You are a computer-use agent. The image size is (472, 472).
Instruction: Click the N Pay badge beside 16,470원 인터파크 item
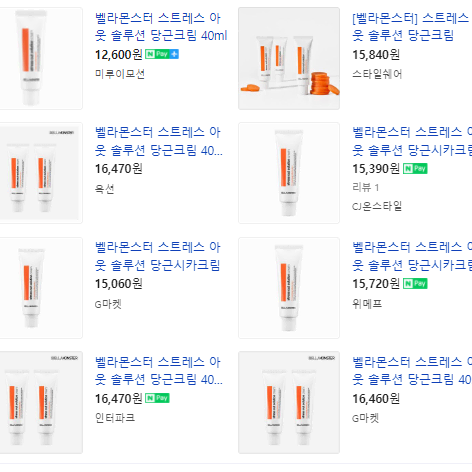coord(157,398)
